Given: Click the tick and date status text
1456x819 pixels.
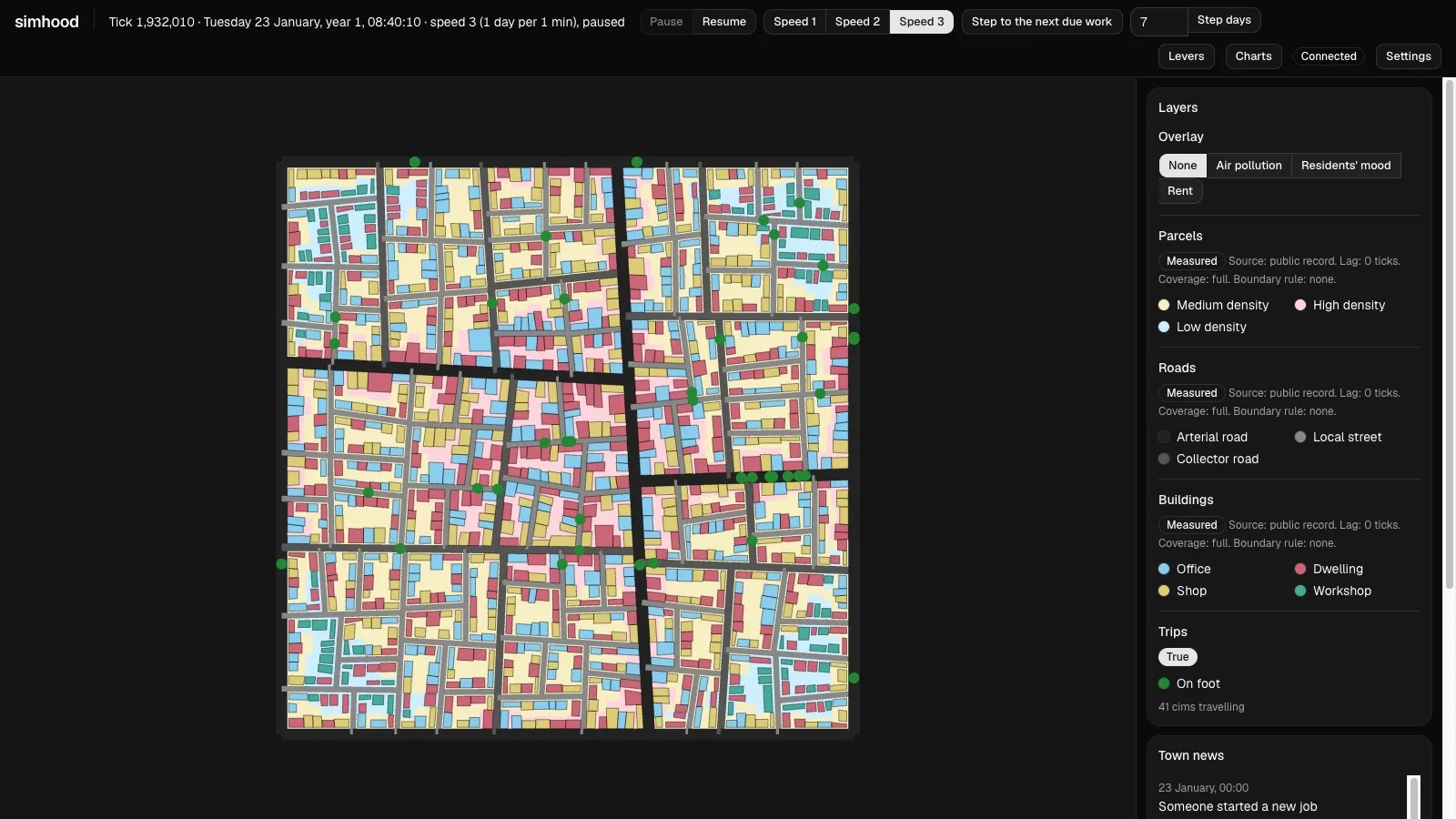Looking at the screenshot, I should click(x=367, y=22).
